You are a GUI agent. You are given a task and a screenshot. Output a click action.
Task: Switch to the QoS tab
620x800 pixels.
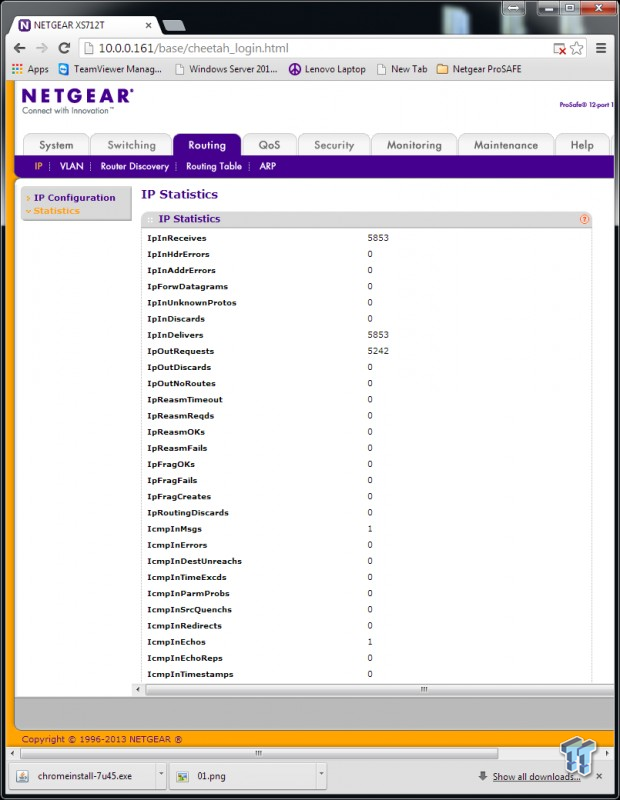269,145
